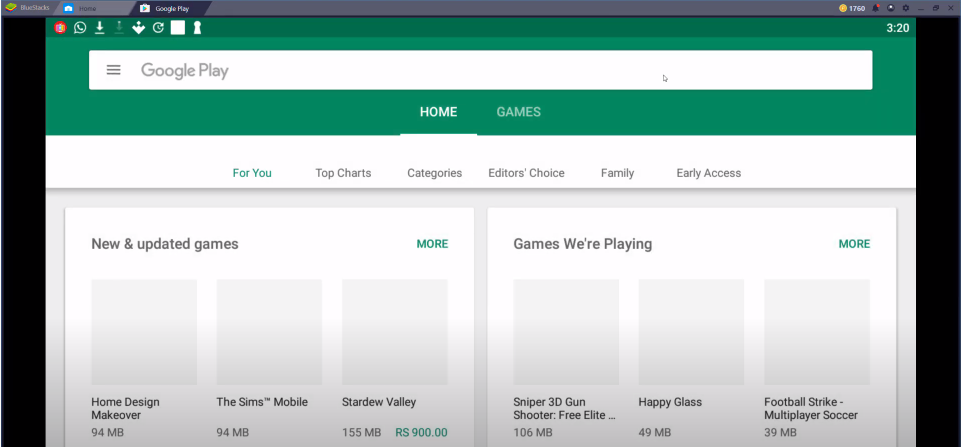Click the title text 'Home Design Makeover'
The height and width of the screenshot is (447, 961).
tap(125, 408)
